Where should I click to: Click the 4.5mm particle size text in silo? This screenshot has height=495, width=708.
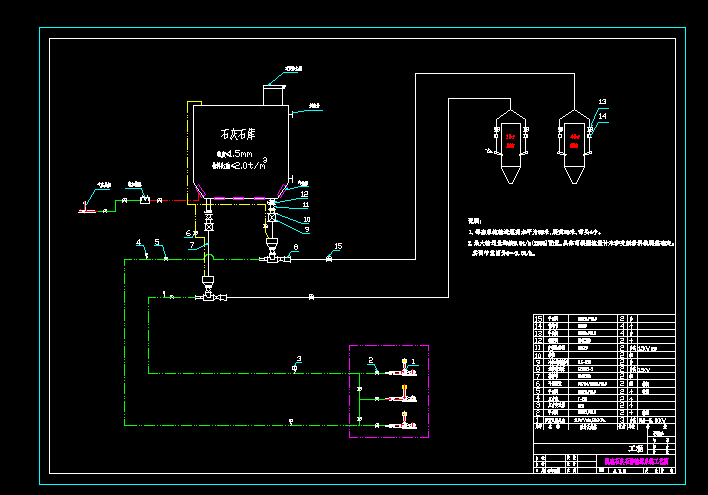(235, 154)
